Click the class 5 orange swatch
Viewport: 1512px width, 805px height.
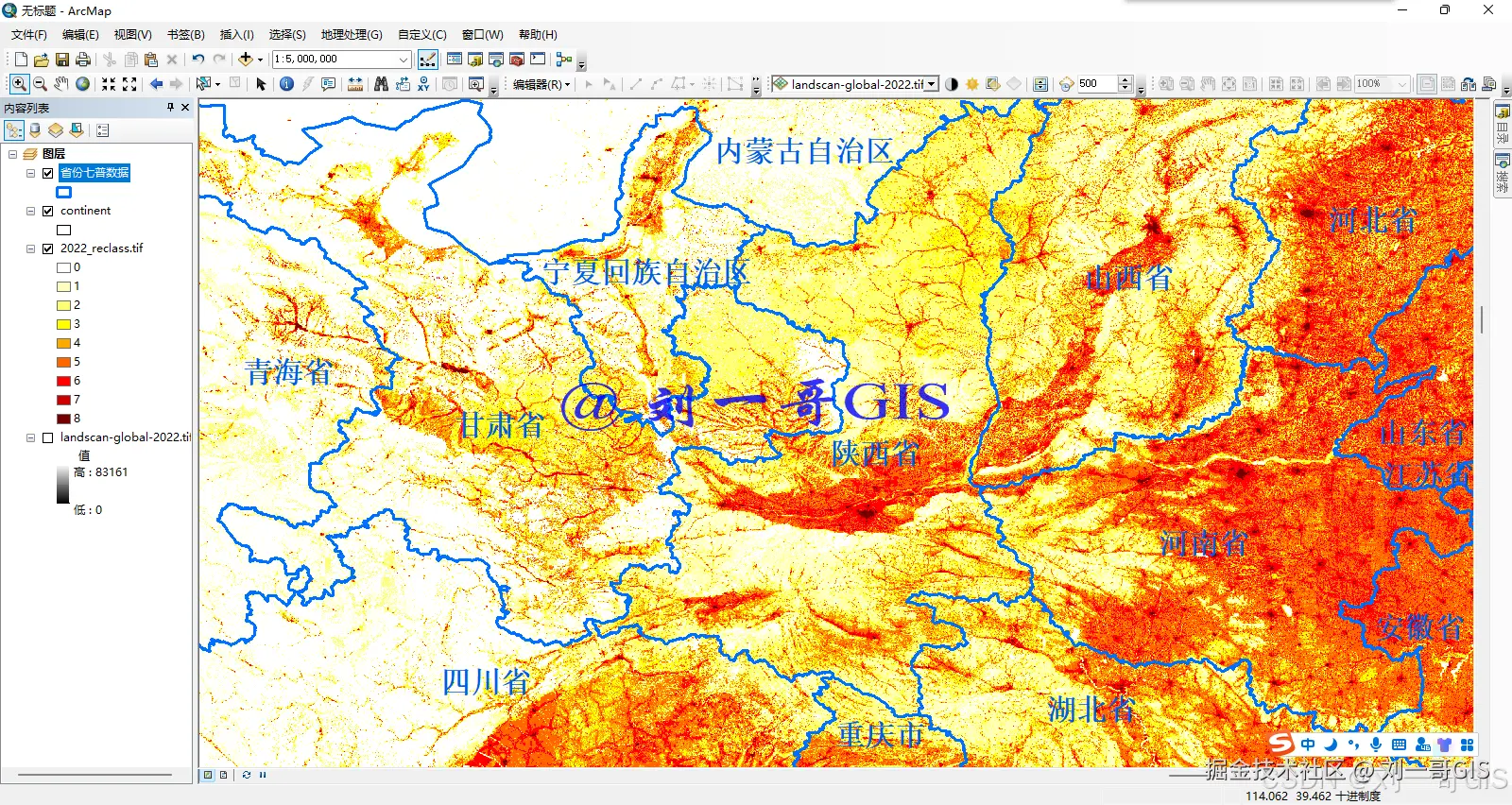point(63,362)
